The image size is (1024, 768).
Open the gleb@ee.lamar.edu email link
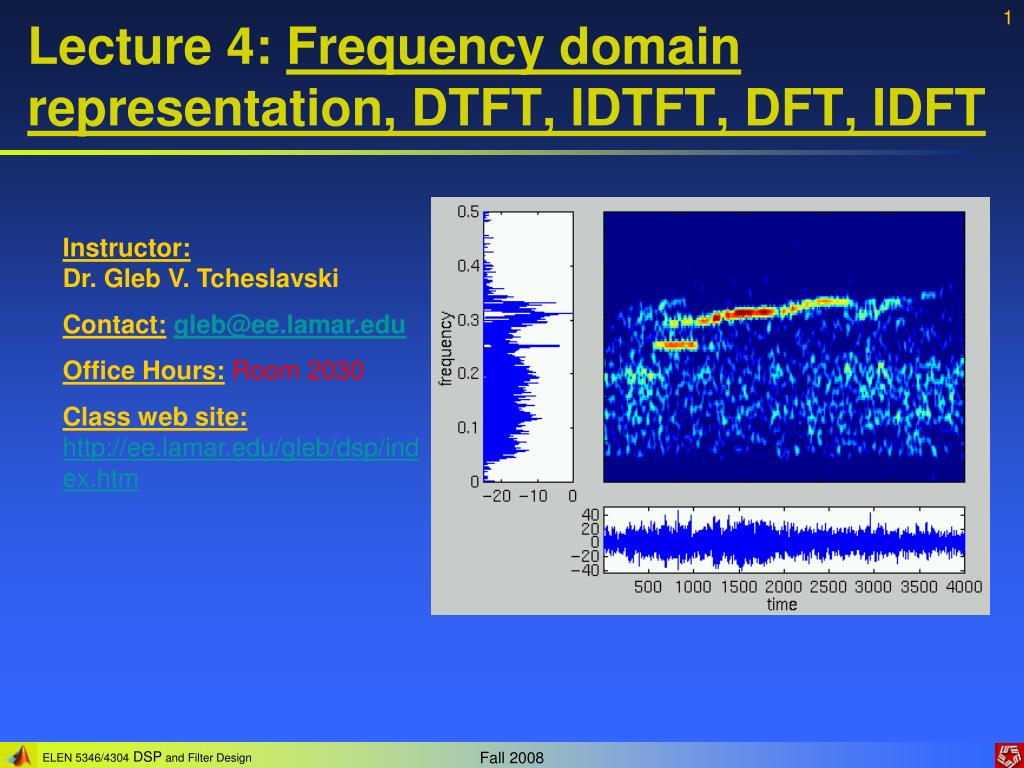[289, 325]
